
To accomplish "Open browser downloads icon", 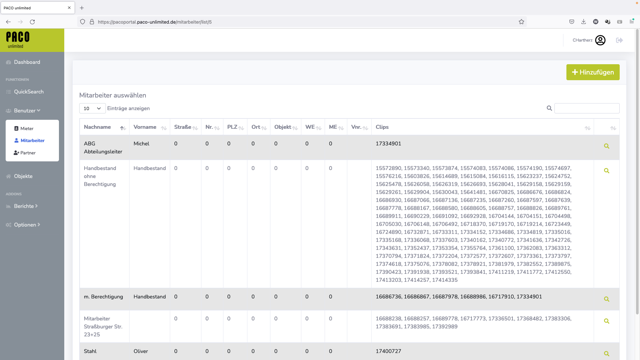I will click(x=584, y=22).
